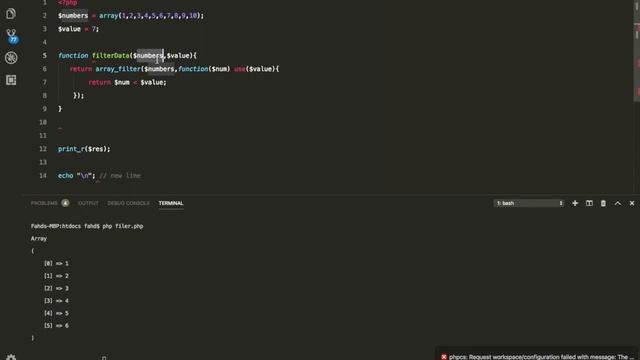Select the Terminal tab

tap(171, 203)
